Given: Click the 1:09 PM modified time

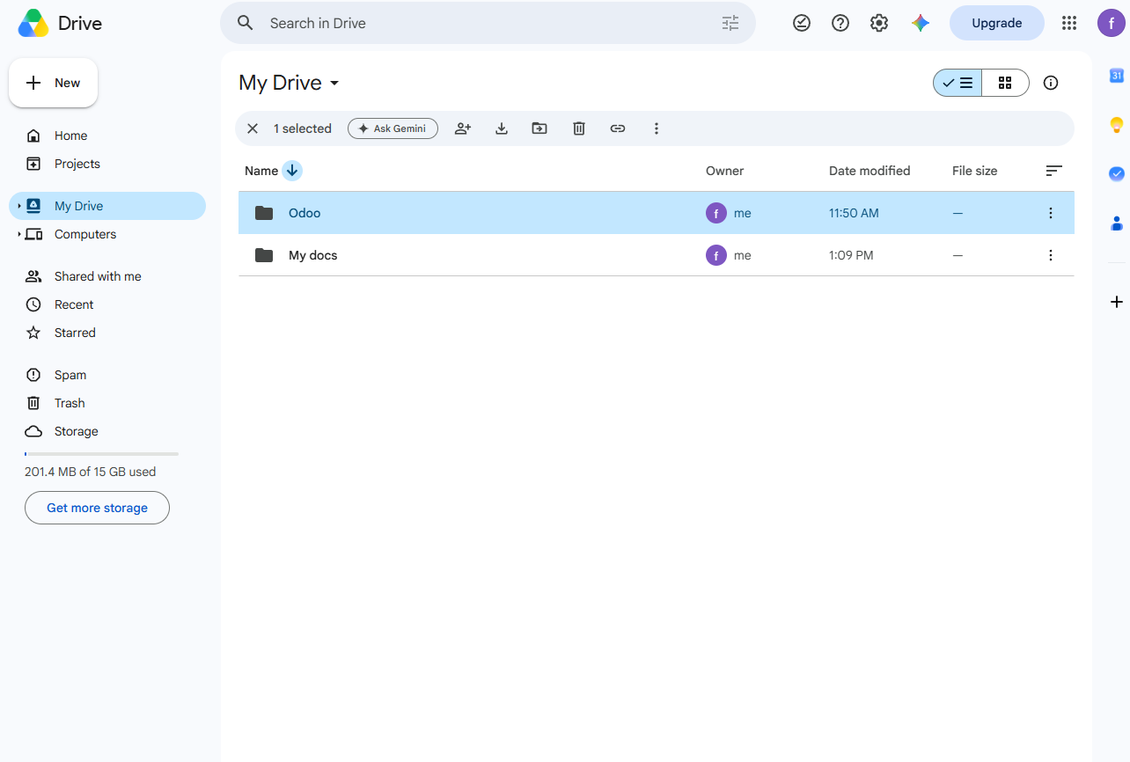Looking at the screenshot, I should click(x=850, y=255).
